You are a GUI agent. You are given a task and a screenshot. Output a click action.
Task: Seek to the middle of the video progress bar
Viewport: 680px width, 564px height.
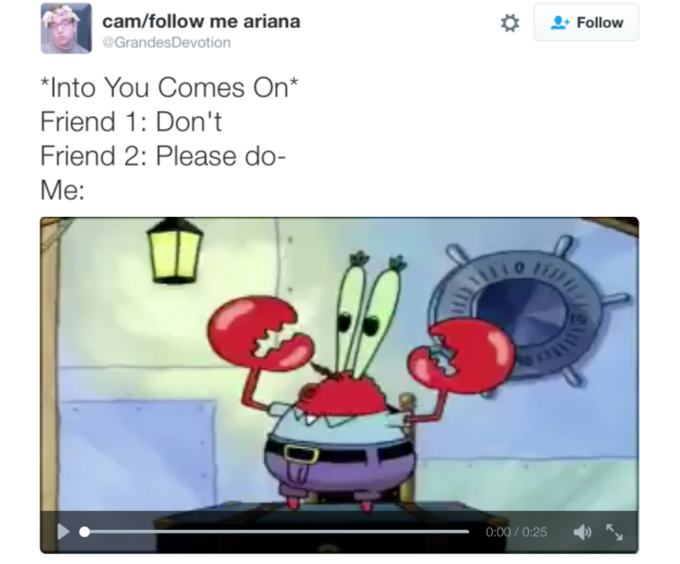277,531
